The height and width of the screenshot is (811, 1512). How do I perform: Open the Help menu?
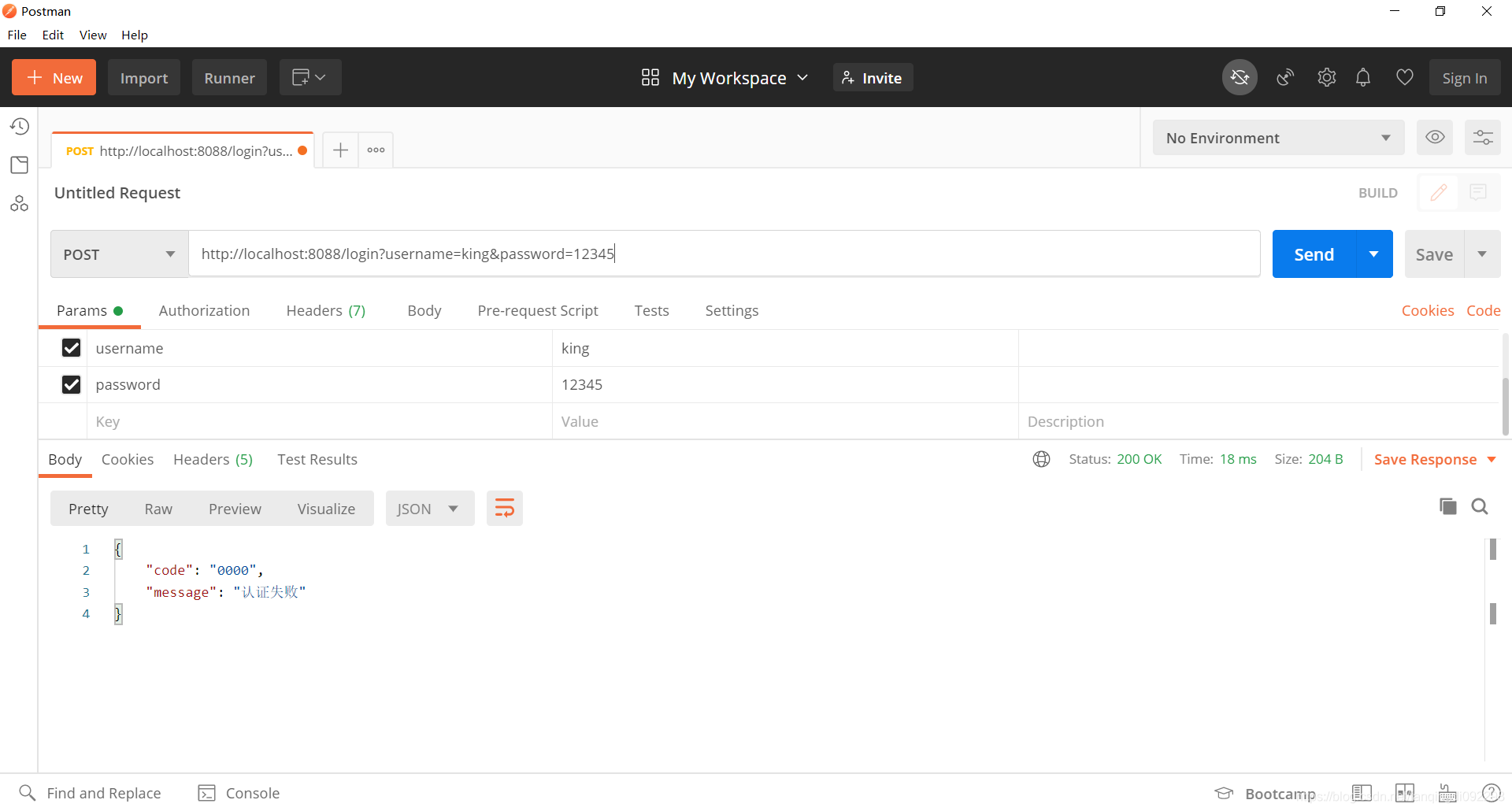pos(135,35)
